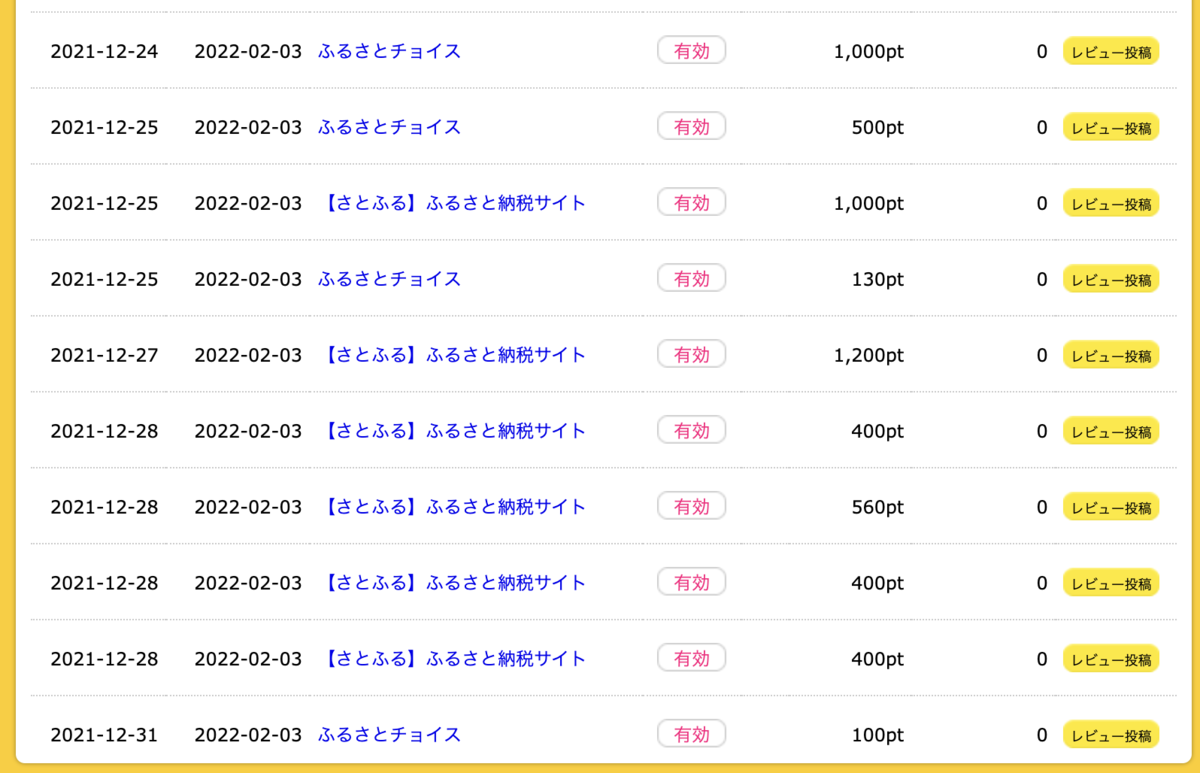The width and height of the screenshot is (1200, 773).
Task: Open the first さとふる link dated 2021-12-28
Action: click(451, 431)
